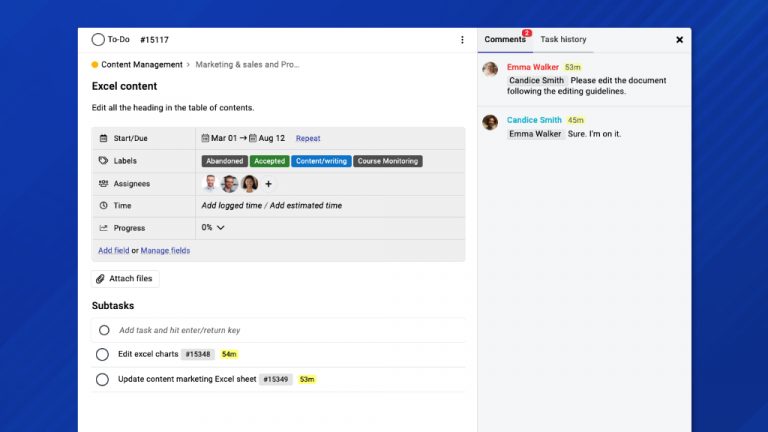
Task: Click Candice Smith's avatar in comments
Action: 490,122
